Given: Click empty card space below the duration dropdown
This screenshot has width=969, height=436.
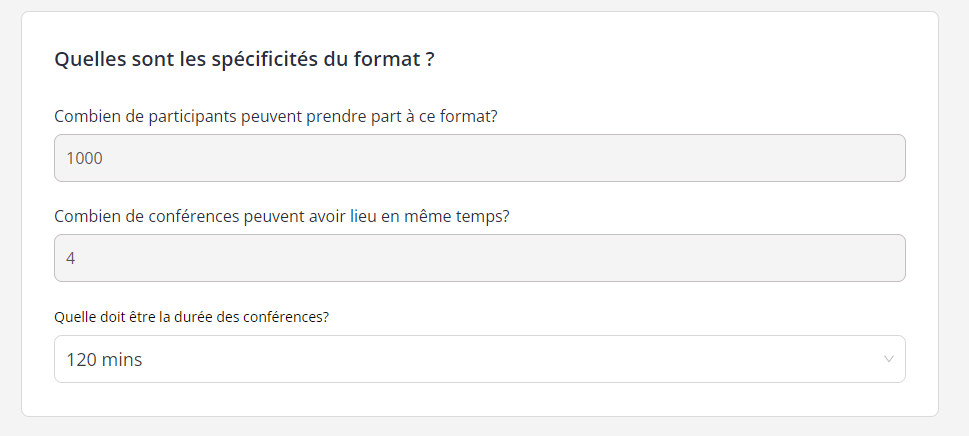Looking at the screenshot, I should [480, 400].
